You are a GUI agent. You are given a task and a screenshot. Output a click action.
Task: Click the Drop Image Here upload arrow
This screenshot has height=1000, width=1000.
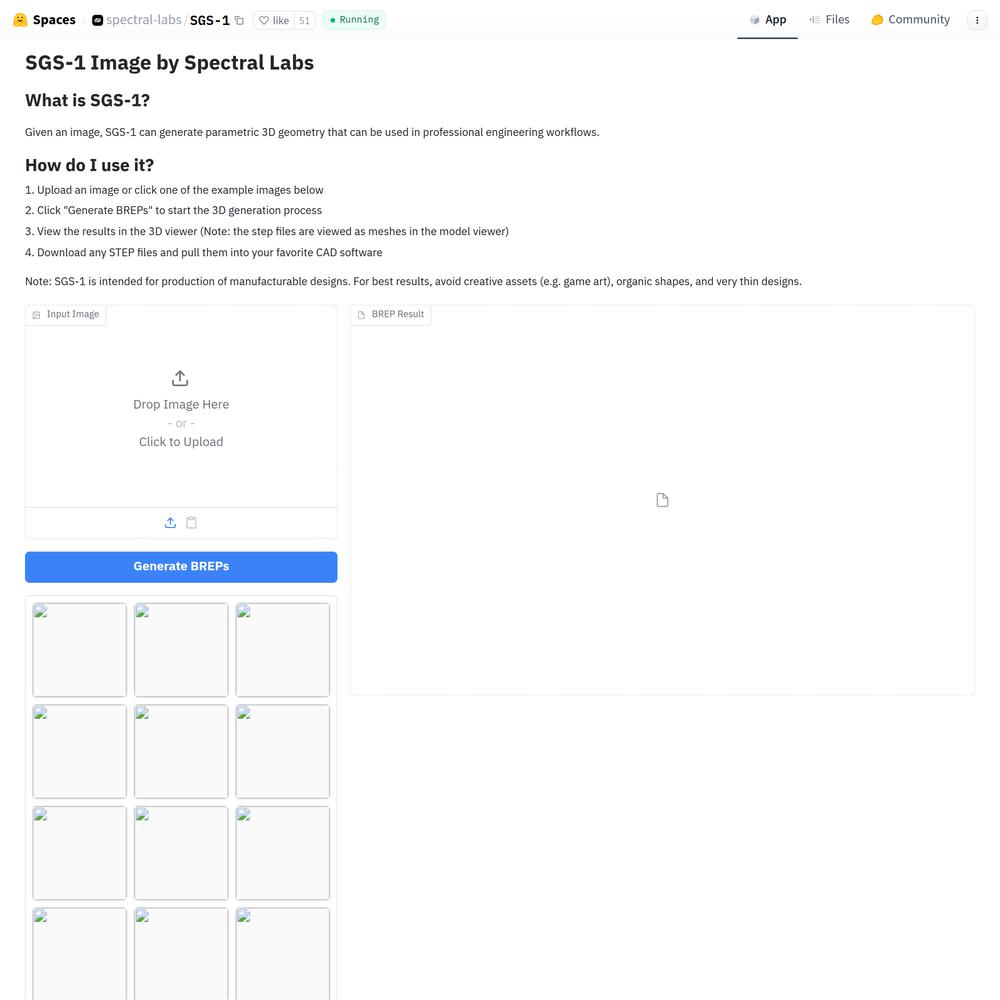180,378
